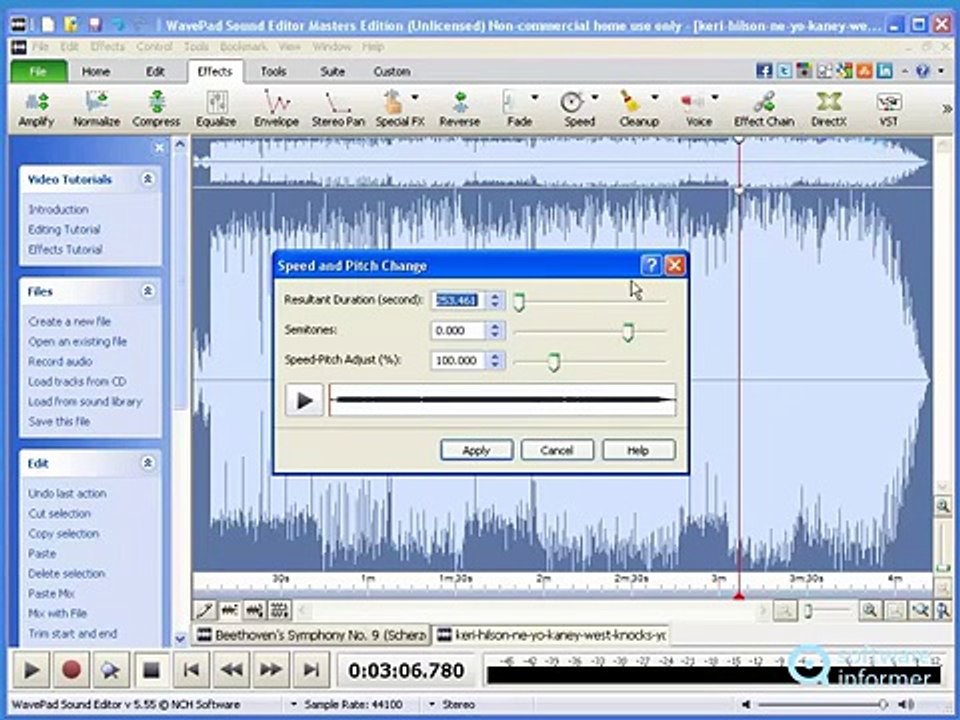Switch to the Tools ribbon tab
Screen dimensions: 960x720
click(273, 72)
